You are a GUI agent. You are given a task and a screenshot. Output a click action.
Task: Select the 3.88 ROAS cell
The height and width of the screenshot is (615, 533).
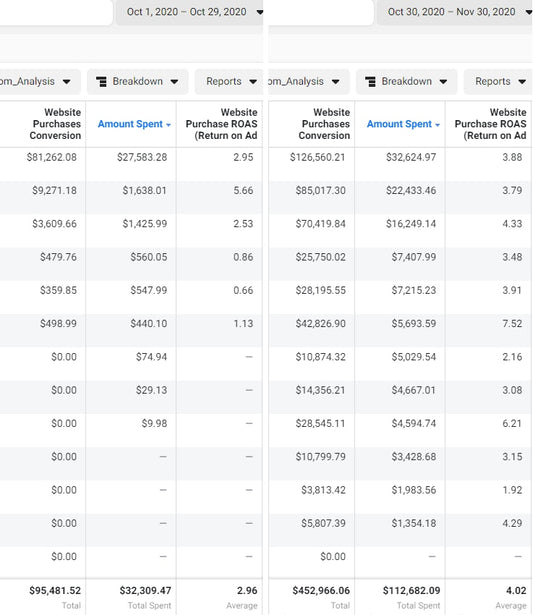tap(512, 157)
